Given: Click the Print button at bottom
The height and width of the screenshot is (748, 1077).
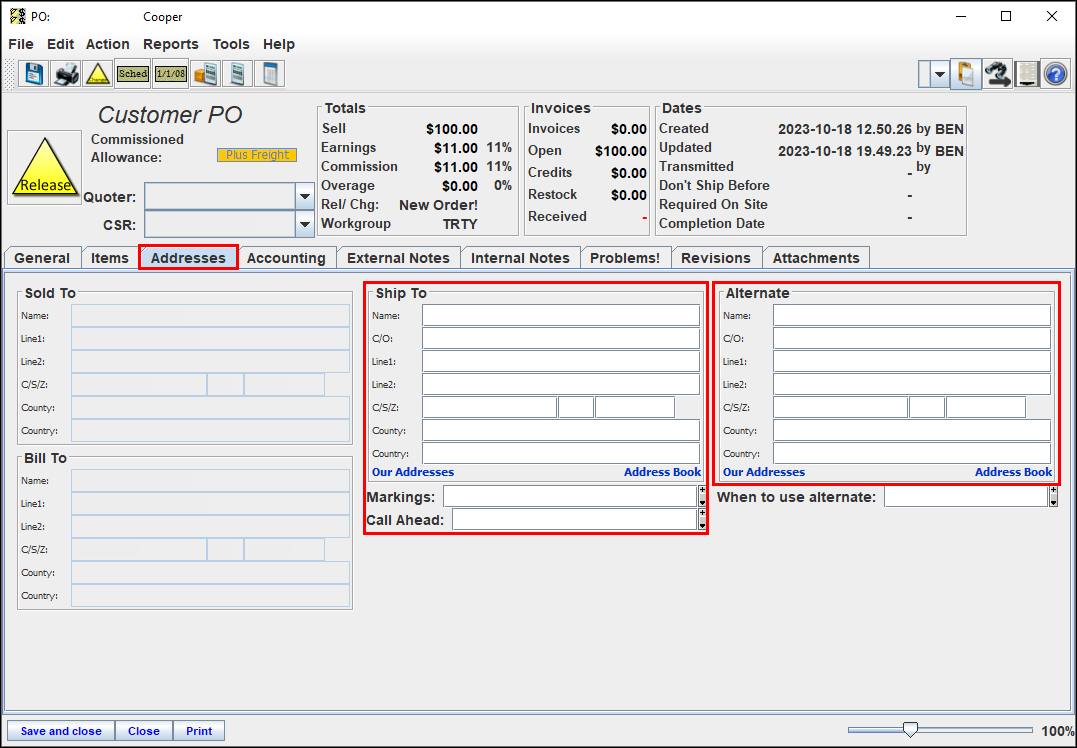Looking at the screenshot, I should click(199, 731).
